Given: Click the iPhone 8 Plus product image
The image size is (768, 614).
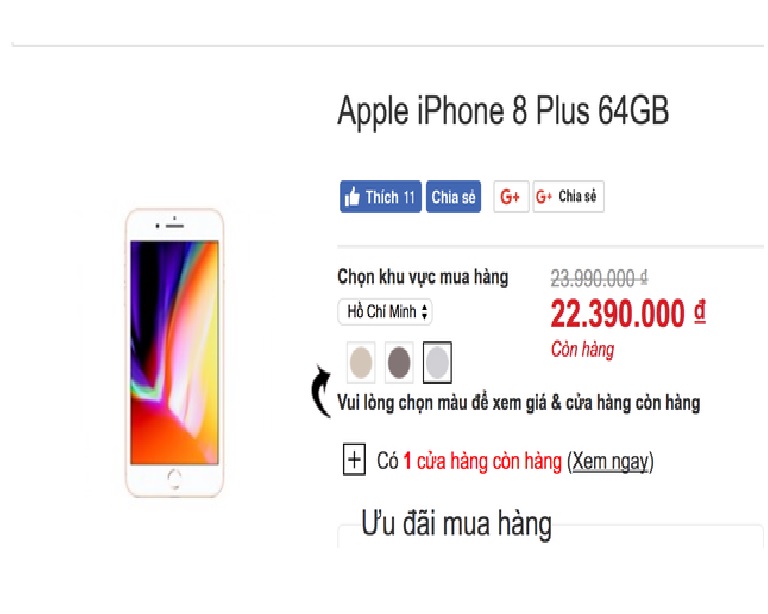Looking at the screenshot, I should (x=174, y=353).
